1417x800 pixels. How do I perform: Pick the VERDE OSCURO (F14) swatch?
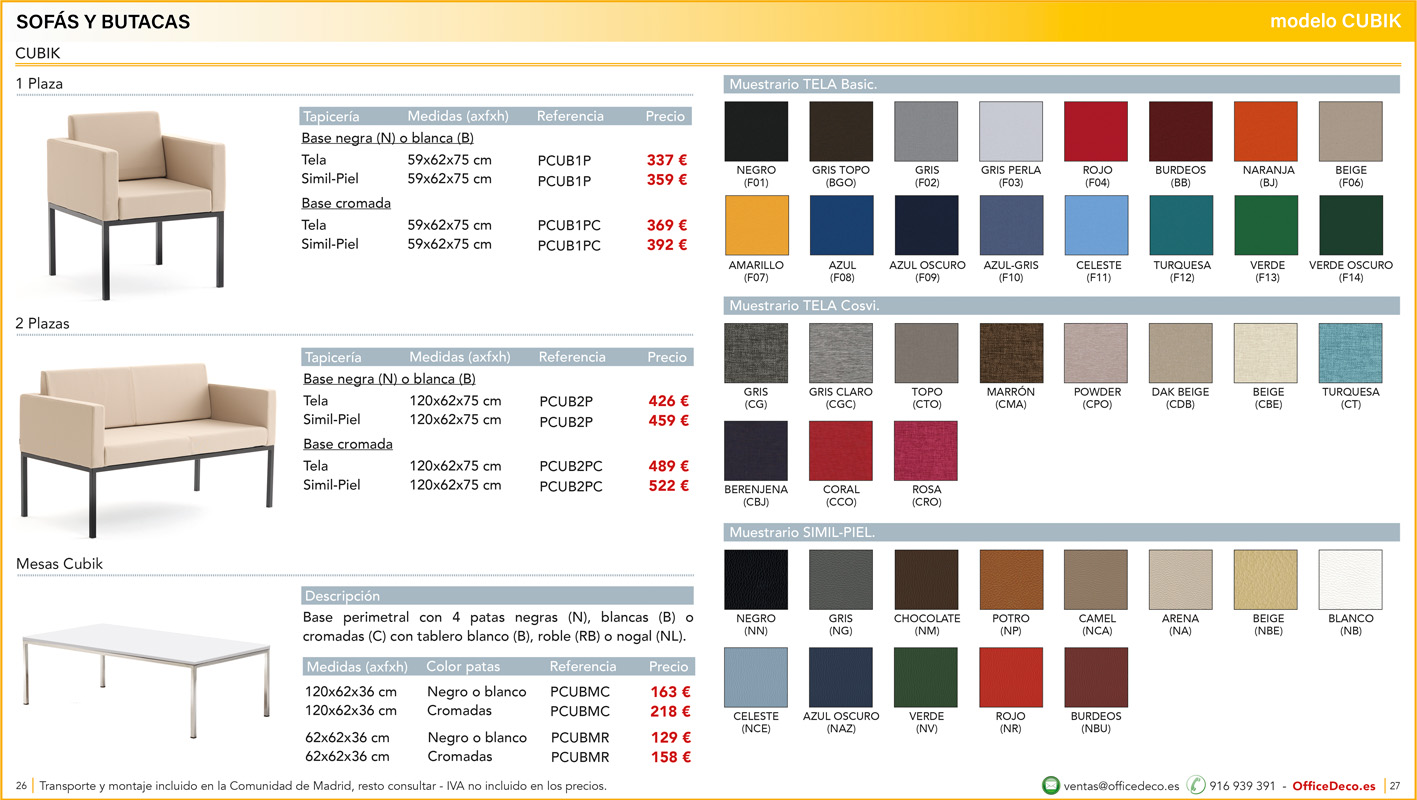click(1351, 225)
